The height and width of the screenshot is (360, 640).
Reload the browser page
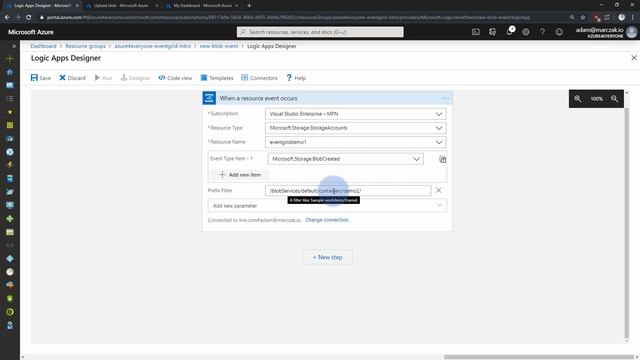pos(29,17)
